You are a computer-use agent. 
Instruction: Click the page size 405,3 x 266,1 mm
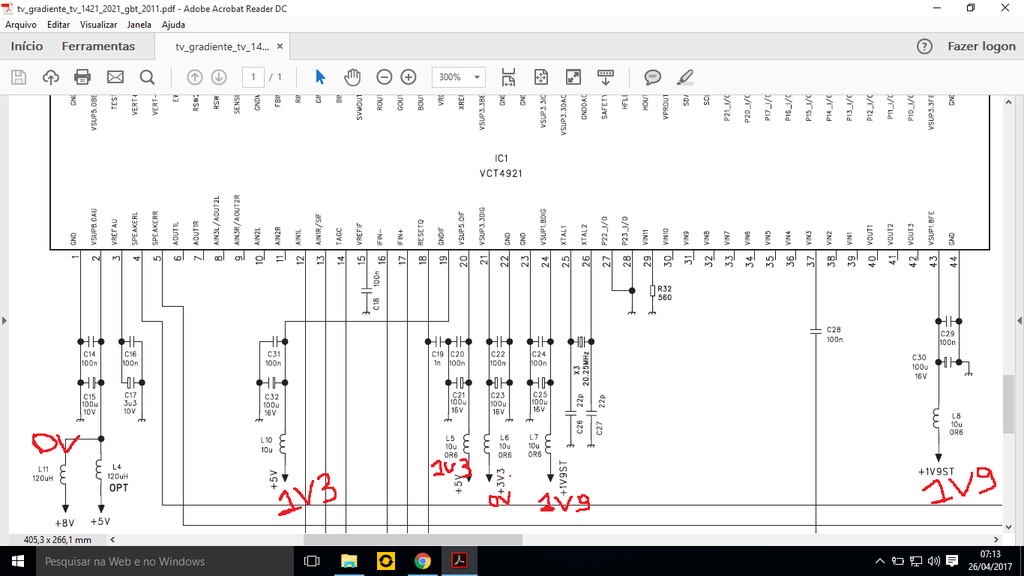coord(57,539)
